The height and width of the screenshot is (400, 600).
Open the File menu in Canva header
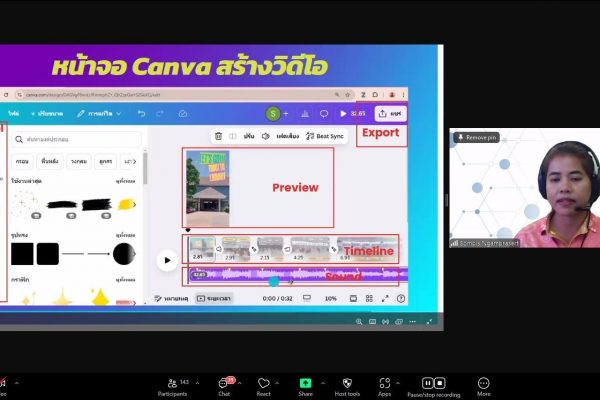(13, 114)
